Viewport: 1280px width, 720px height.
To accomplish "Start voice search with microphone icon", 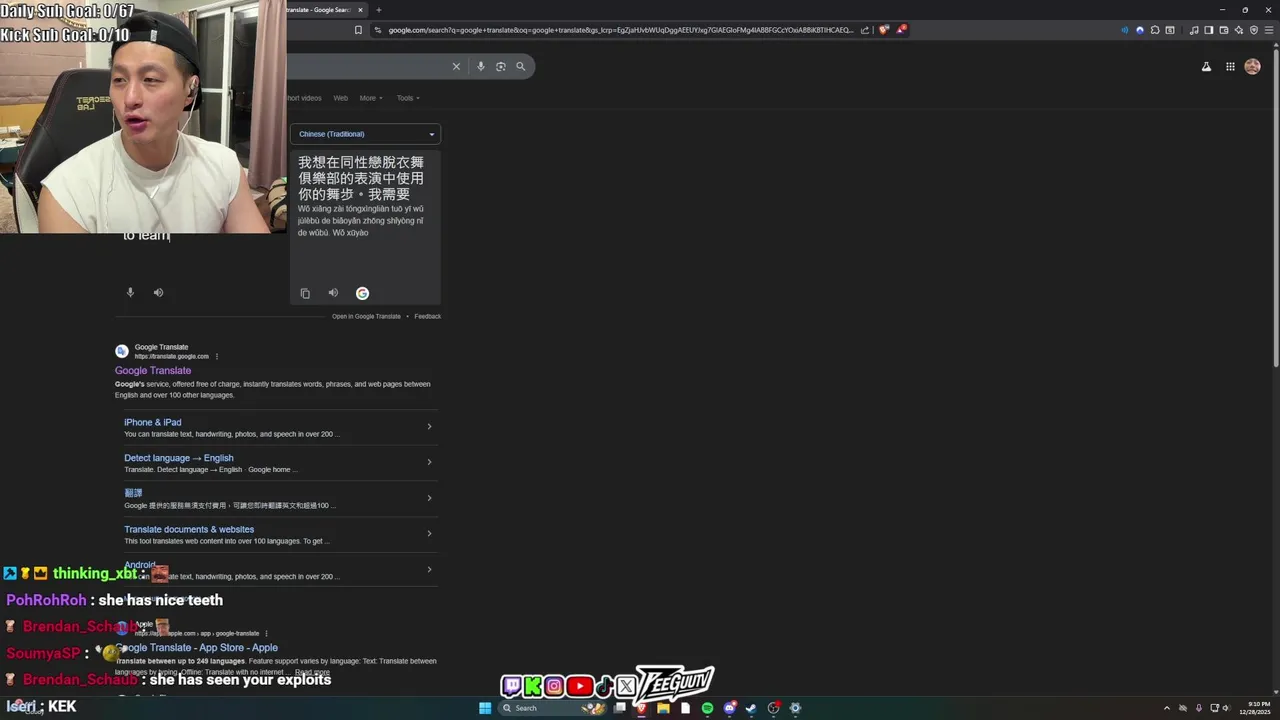I will tap(481, 66).
